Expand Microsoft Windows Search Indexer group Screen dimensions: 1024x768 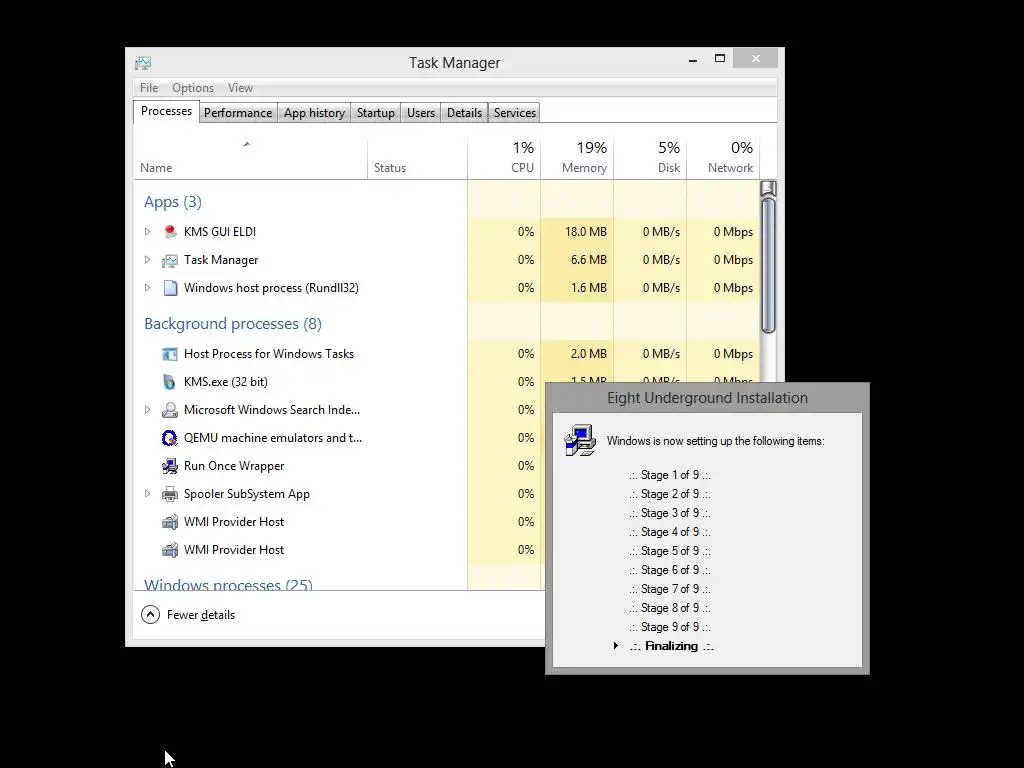tap(148, 410)
